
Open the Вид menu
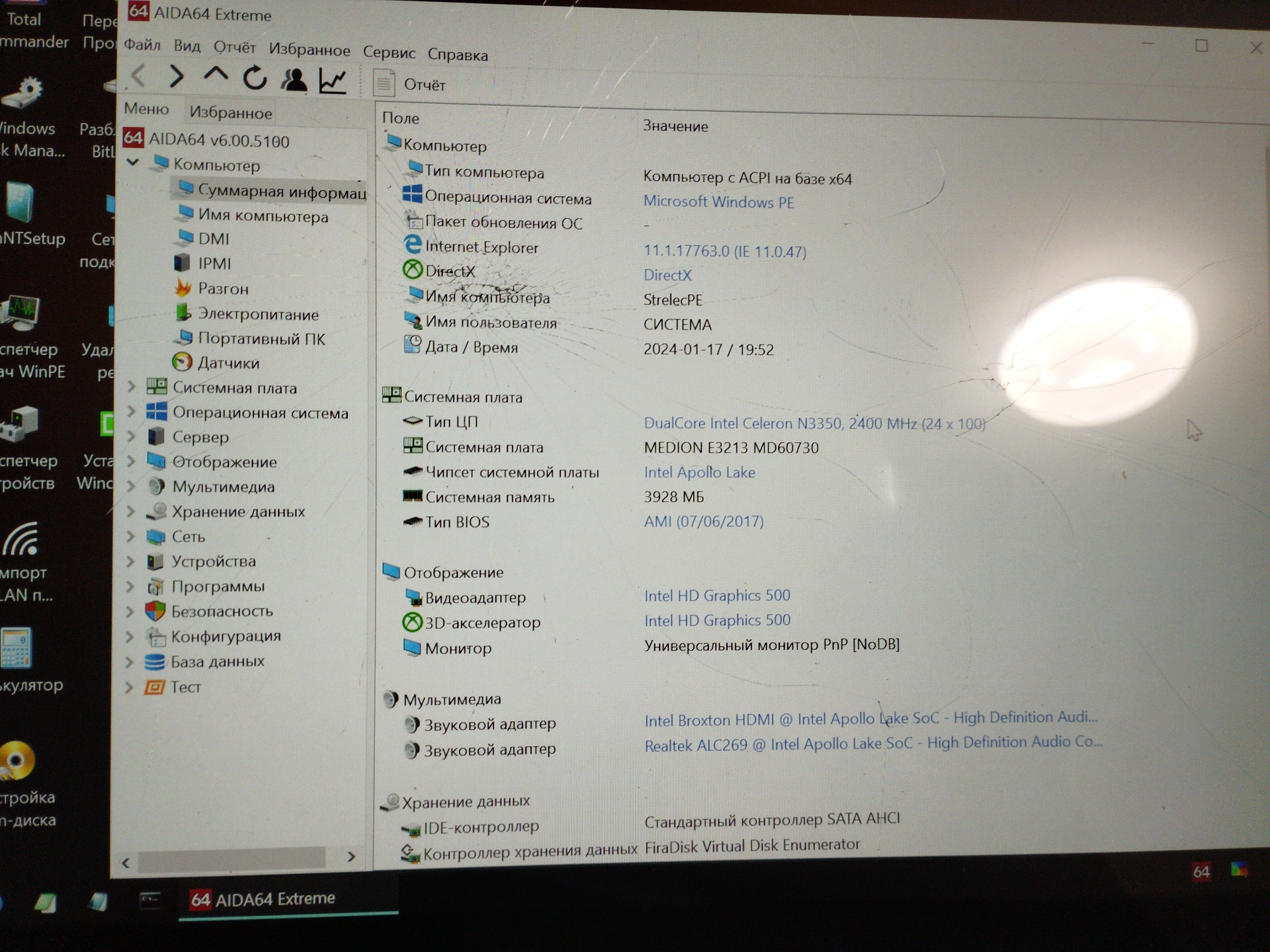tap(187, 46)
